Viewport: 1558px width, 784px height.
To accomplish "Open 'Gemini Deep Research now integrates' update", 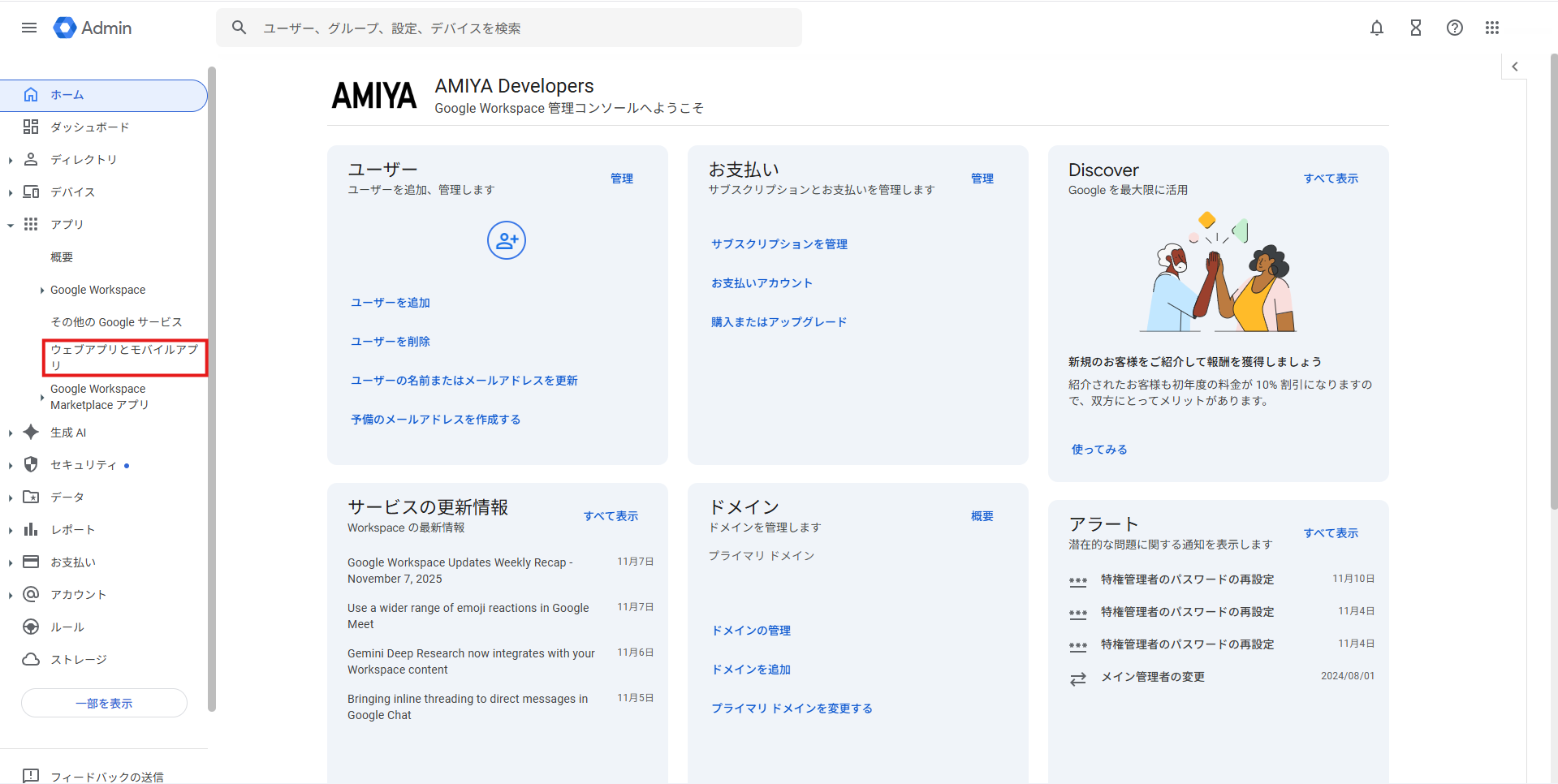I will (x=471, y=661).
